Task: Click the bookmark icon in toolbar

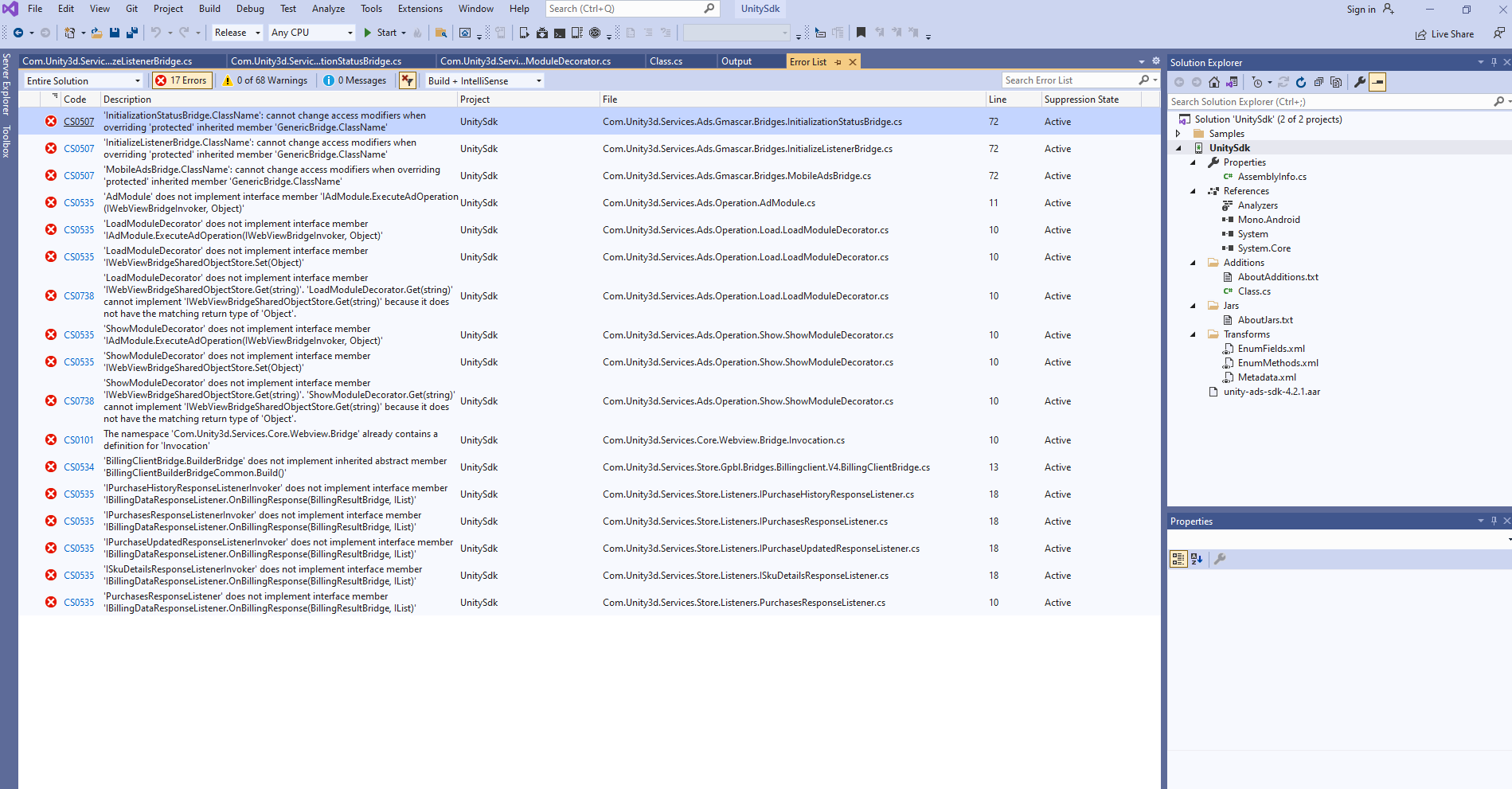Action: point(861,33)
